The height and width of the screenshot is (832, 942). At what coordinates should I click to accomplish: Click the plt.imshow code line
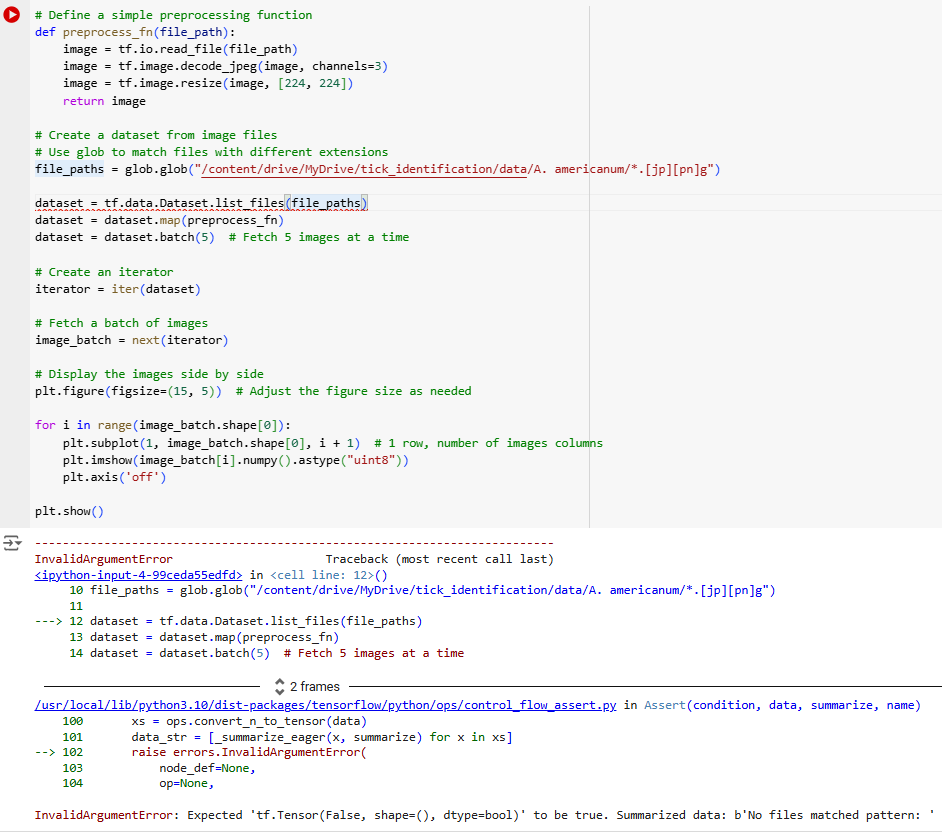[x=236, y=460]
